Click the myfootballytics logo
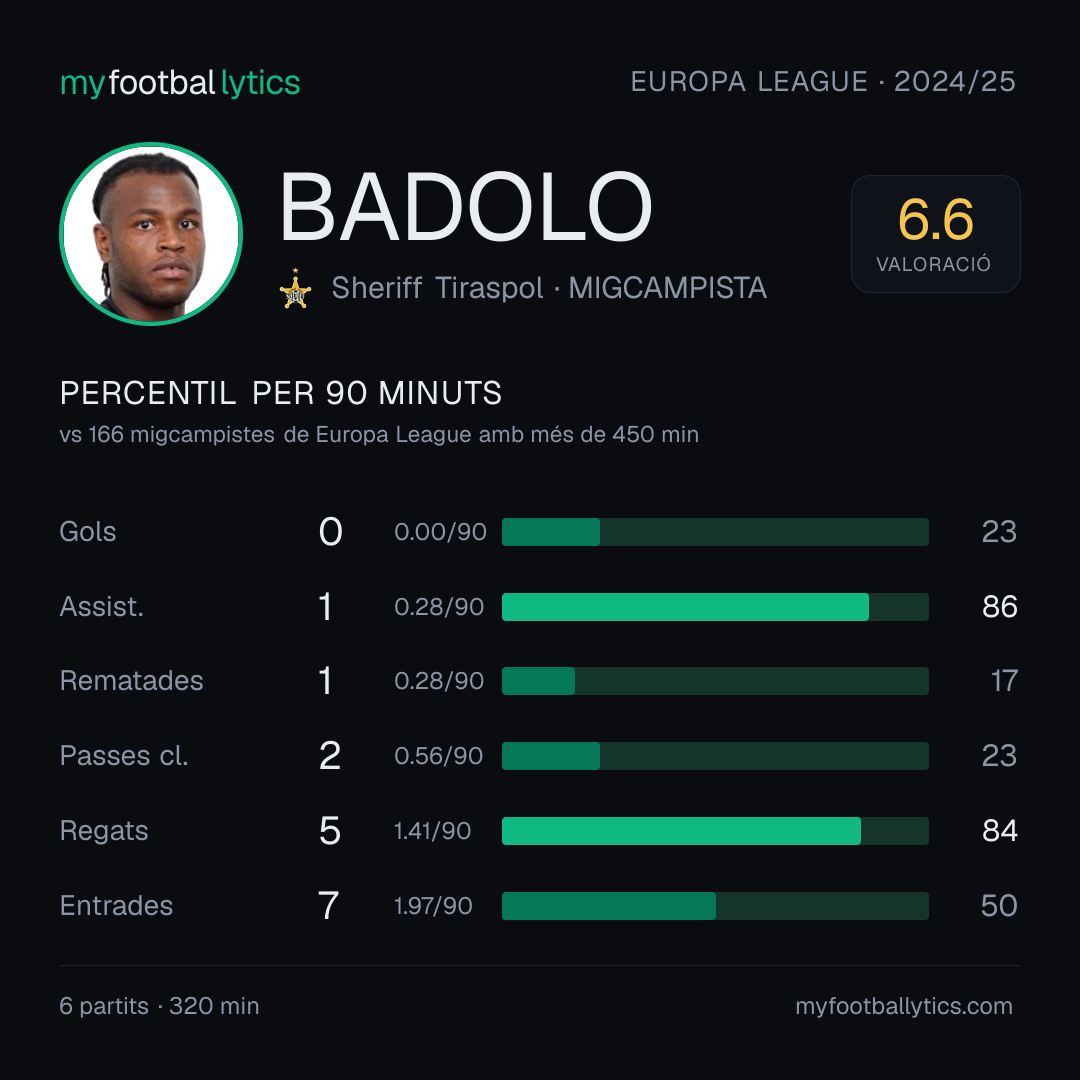Screen dimensions: 1080x1080 [180, 83]
